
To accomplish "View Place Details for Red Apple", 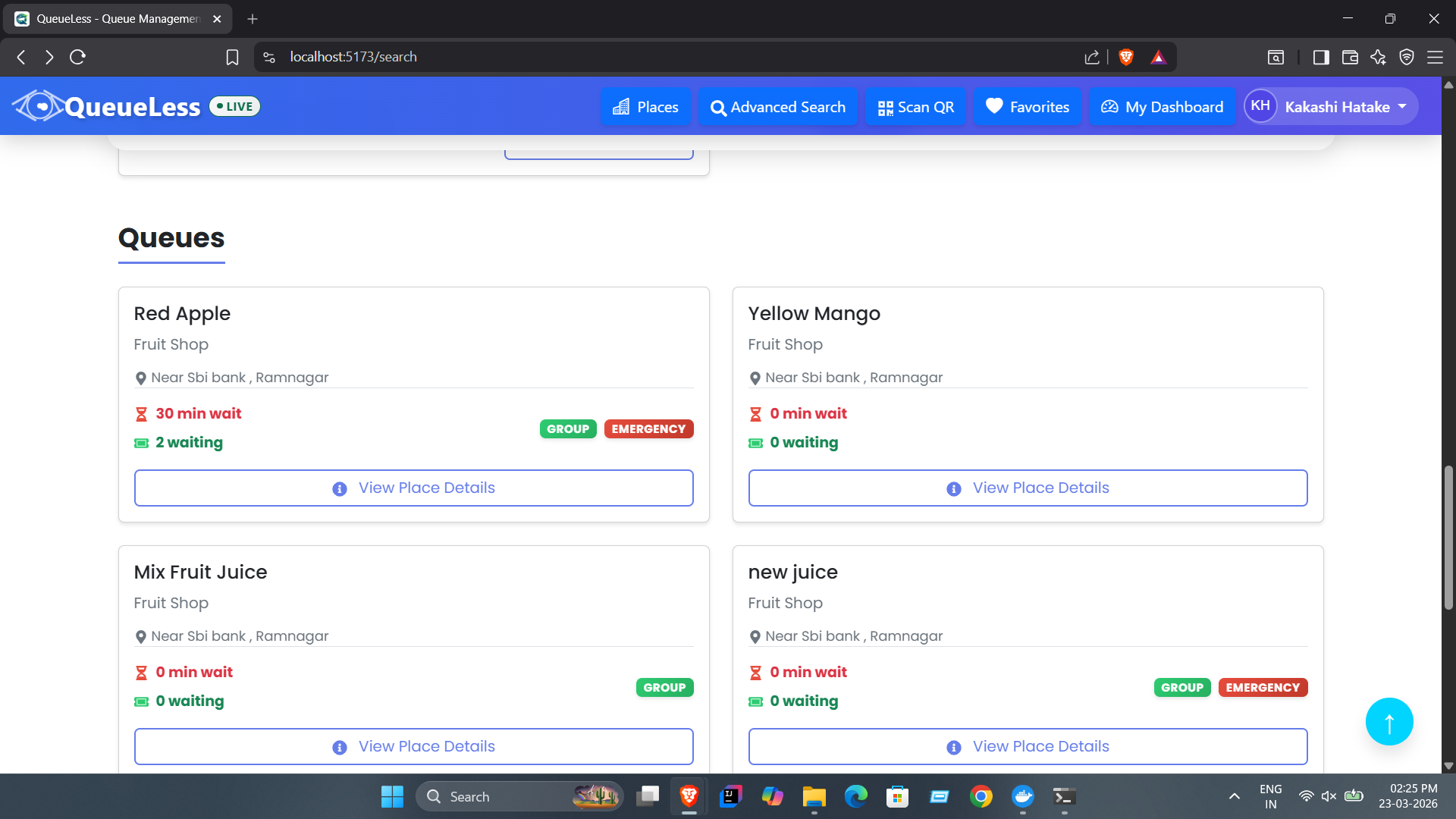I will (413, 488).
